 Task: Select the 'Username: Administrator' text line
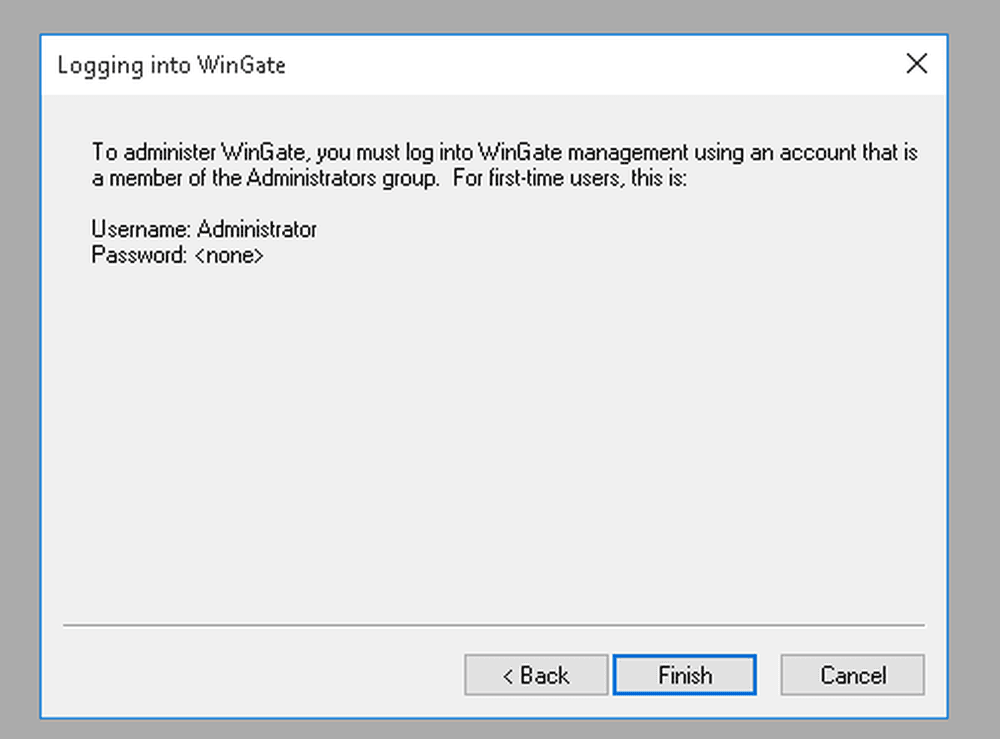204,229
